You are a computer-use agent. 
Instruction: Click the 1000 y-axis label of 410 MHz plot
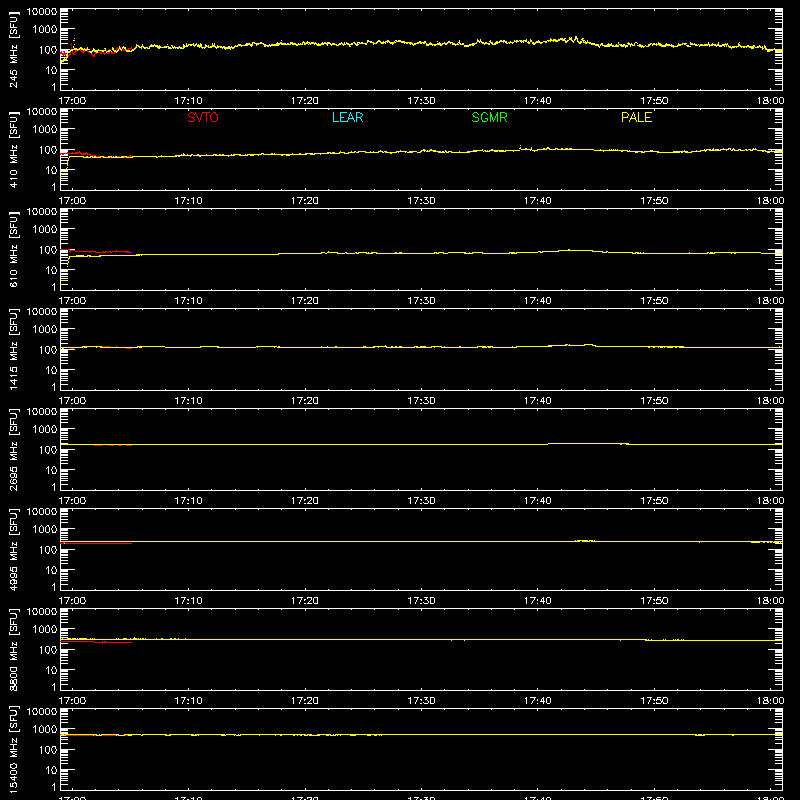[x=45, y=130]
